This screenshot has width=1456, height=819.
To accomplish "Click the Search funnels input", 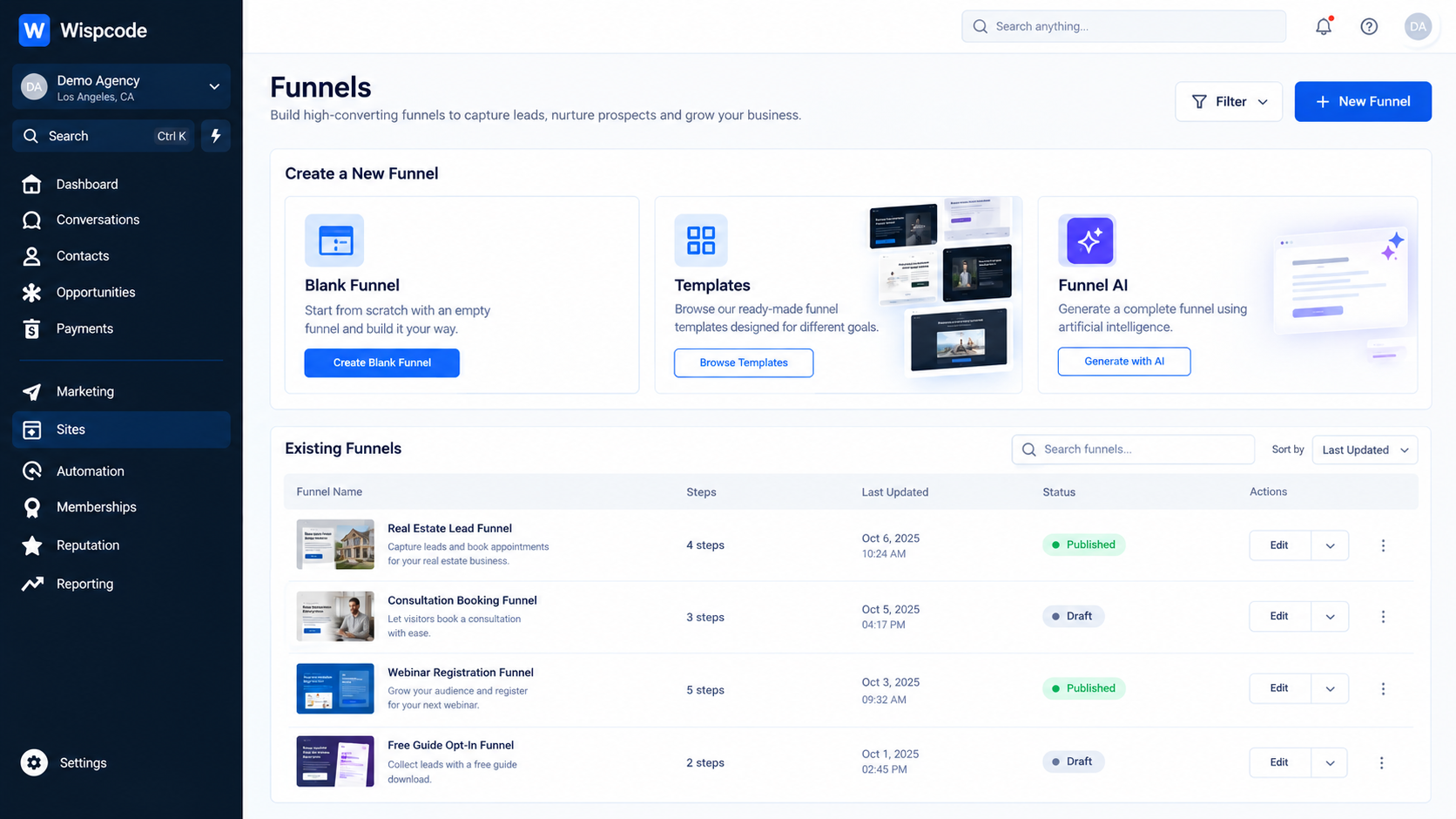I will point(1133,450).
